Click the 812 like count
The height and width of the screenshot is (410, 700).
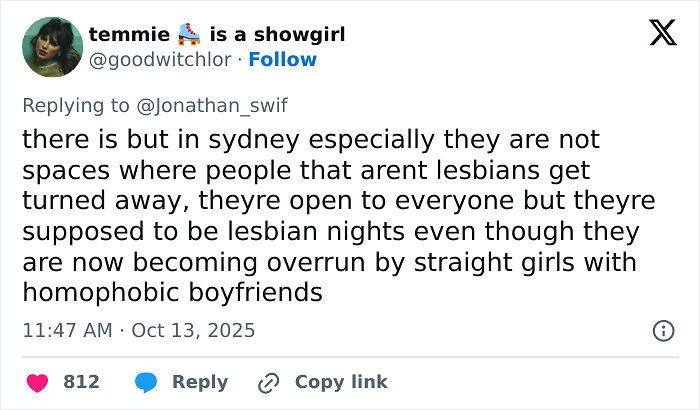pos(81,382)
